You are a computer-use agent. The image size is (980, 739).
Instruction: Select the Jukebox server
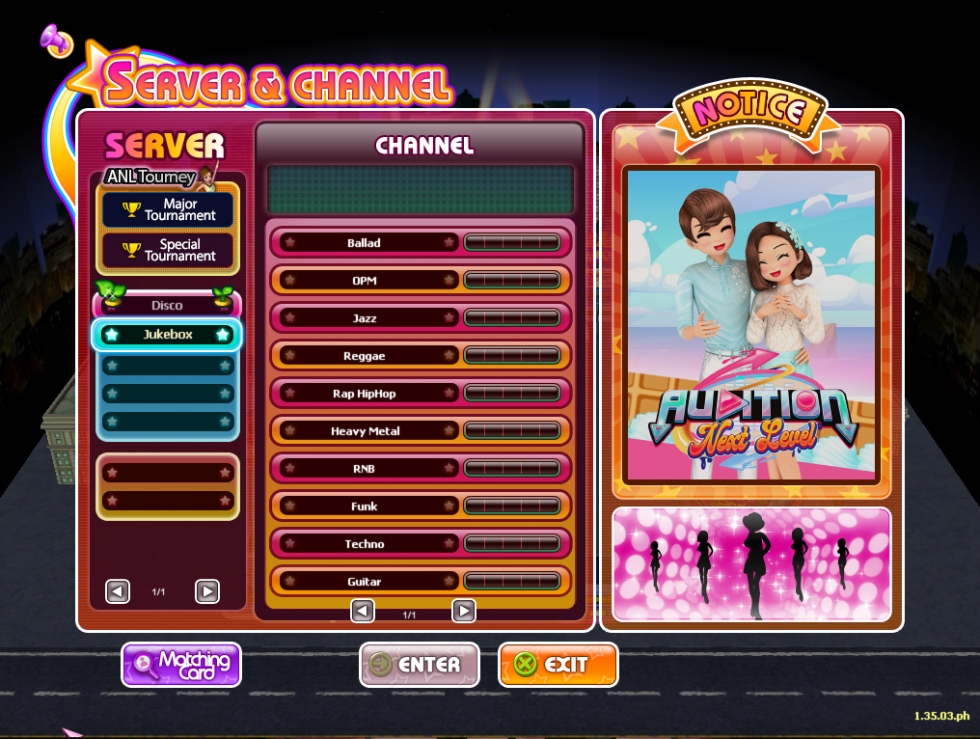click(167, 335)
